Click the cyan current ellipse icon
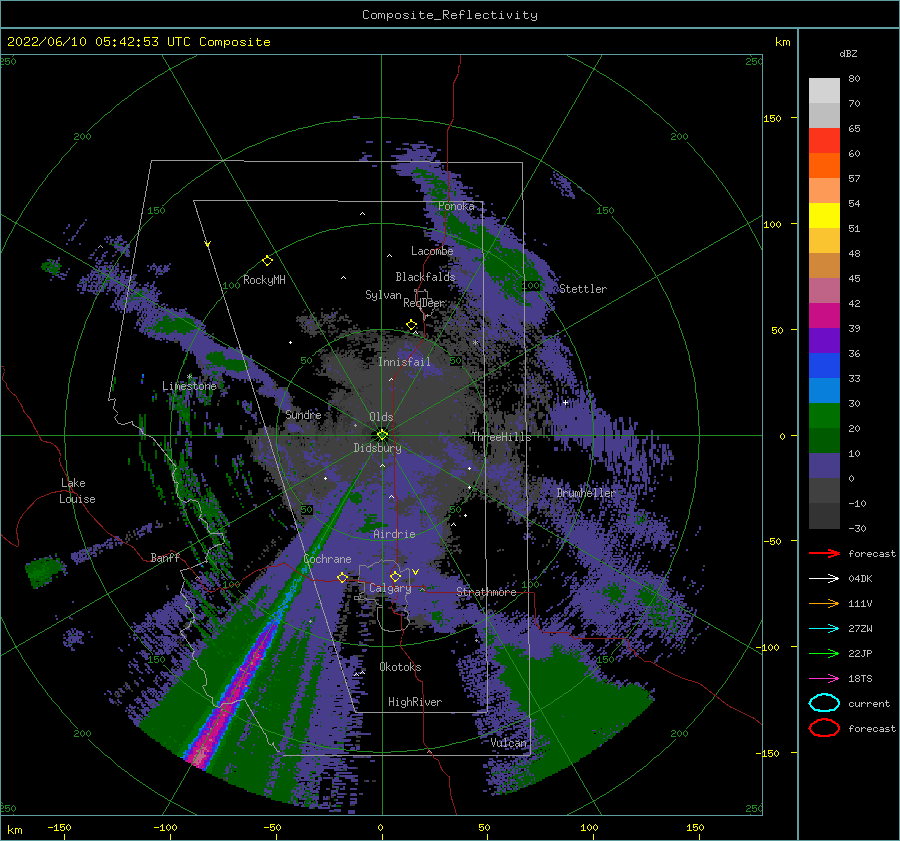The image size is (900, 841). tap(824, 703)
